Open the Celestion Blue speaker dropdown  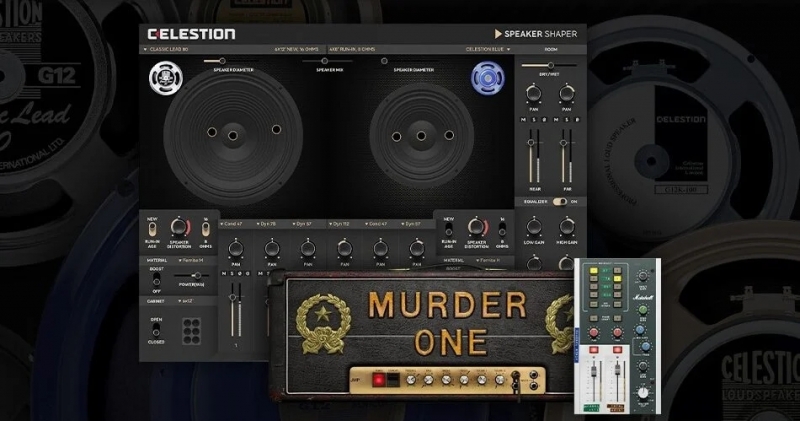tap(488, 49)
